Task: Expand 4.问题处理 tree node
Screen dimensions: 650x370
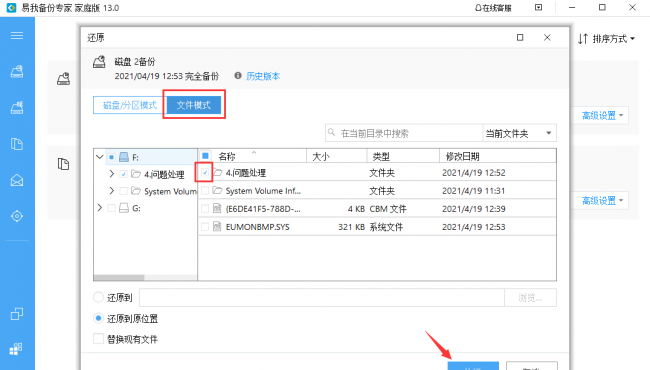Action: 112,174
